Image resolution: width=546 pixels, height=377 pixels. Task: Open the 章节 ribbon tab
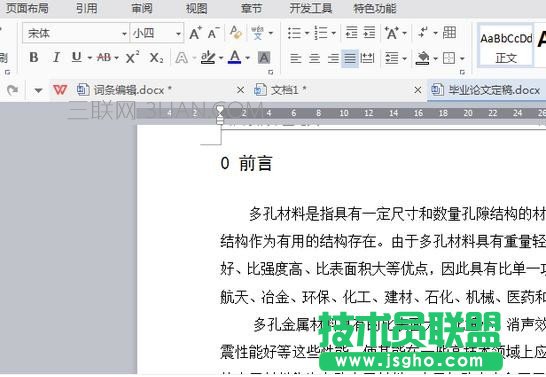pyautogui.click(x=251, y=8)
